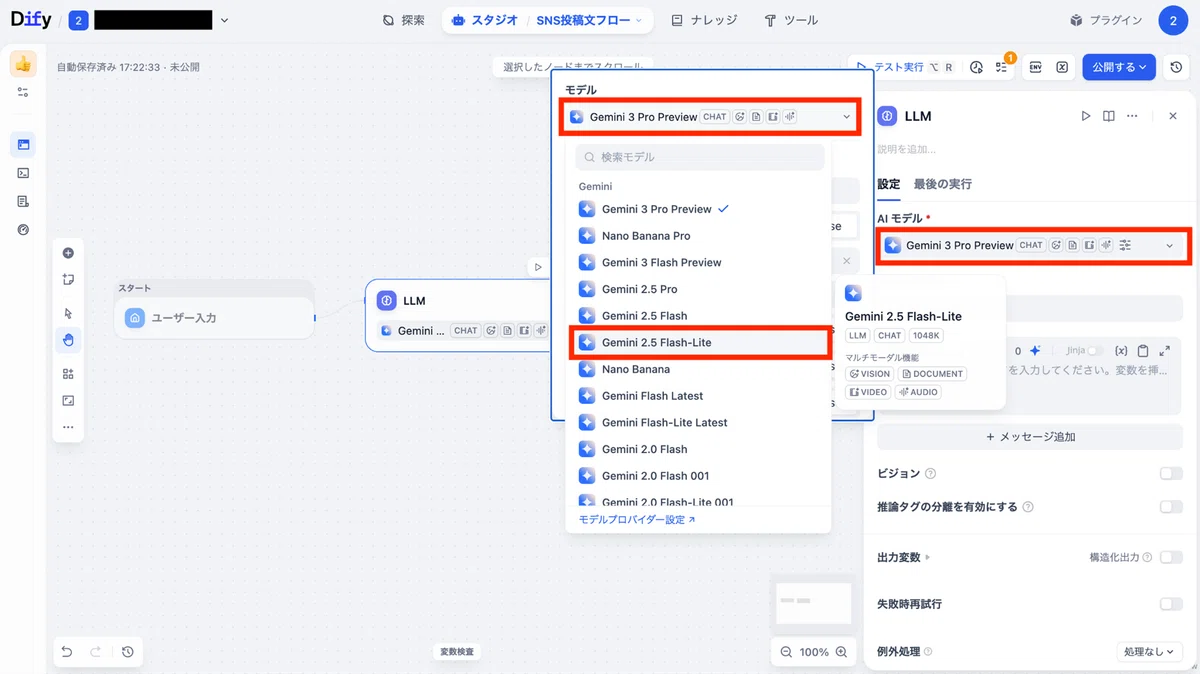Click zoom in magnifier icon
Screen dimensions: 1200x674
click(841, 652)
